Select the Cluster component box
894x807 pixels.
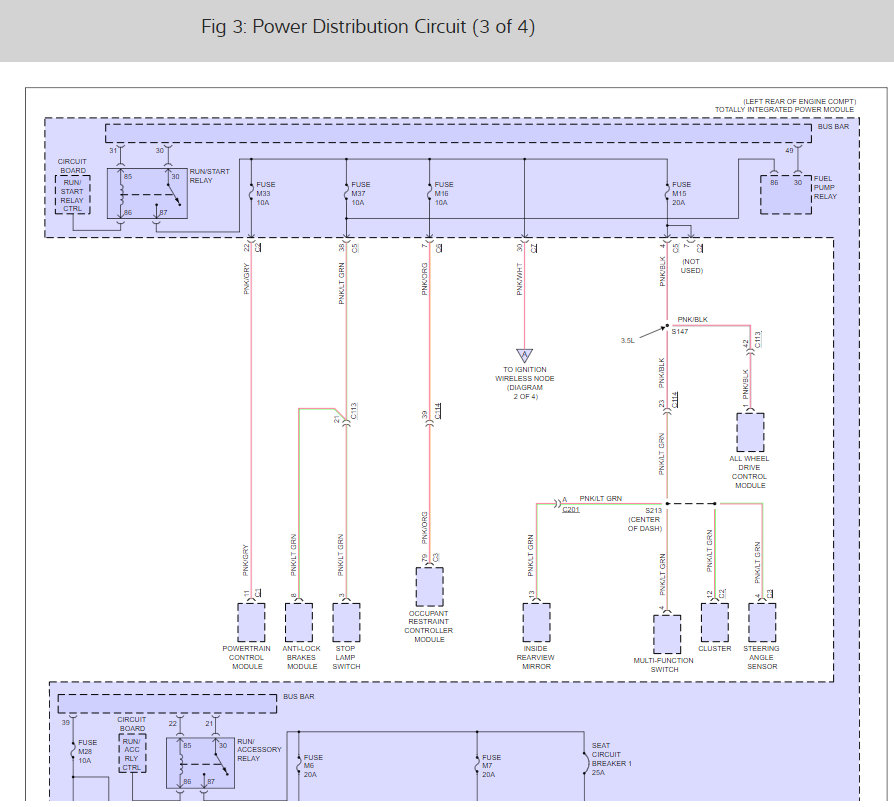pyautogui.click(x=714, y=622)
